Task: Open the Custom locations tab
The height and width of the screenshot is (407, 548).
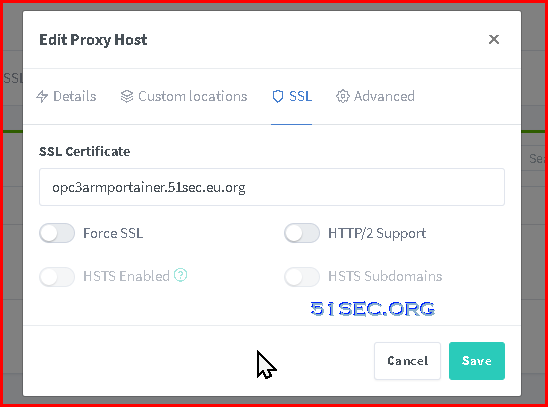Action: 184,96
